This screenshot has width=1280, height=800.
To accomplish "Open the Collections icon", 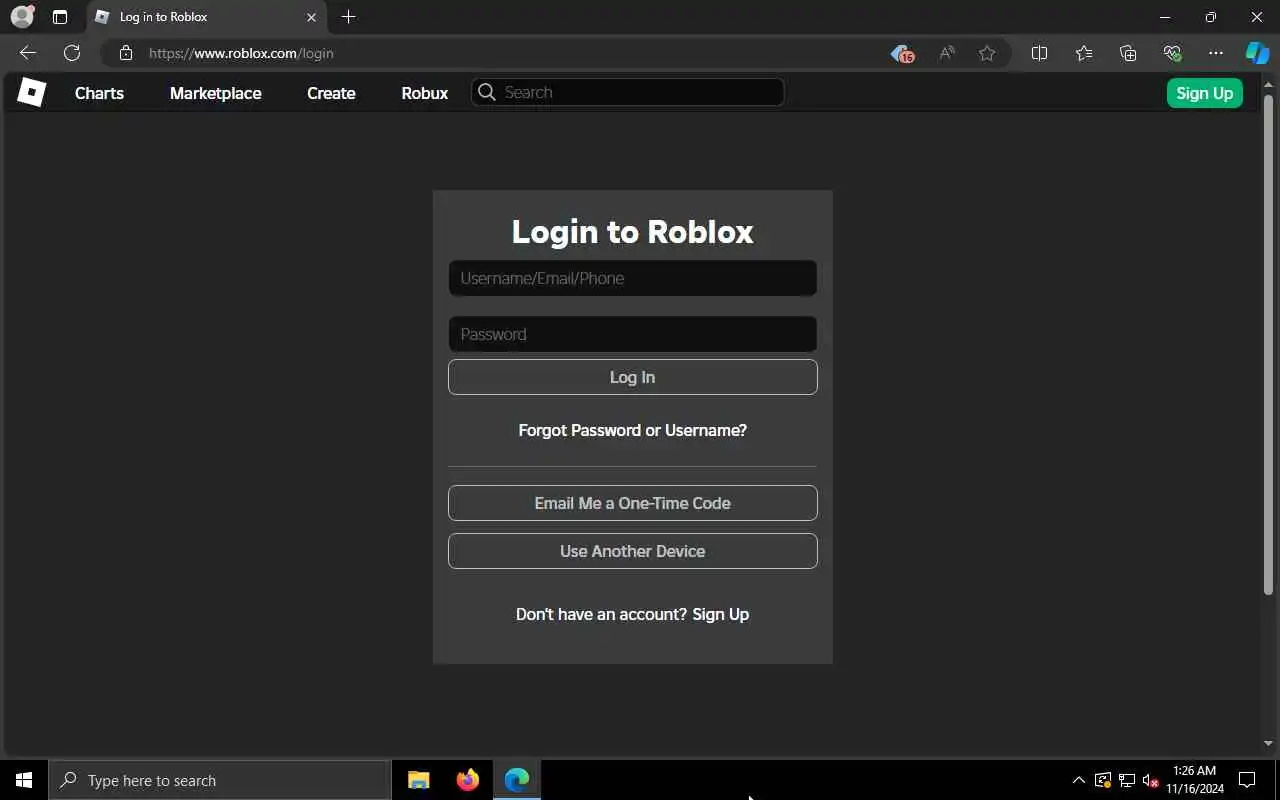I will pos(1128,53).
